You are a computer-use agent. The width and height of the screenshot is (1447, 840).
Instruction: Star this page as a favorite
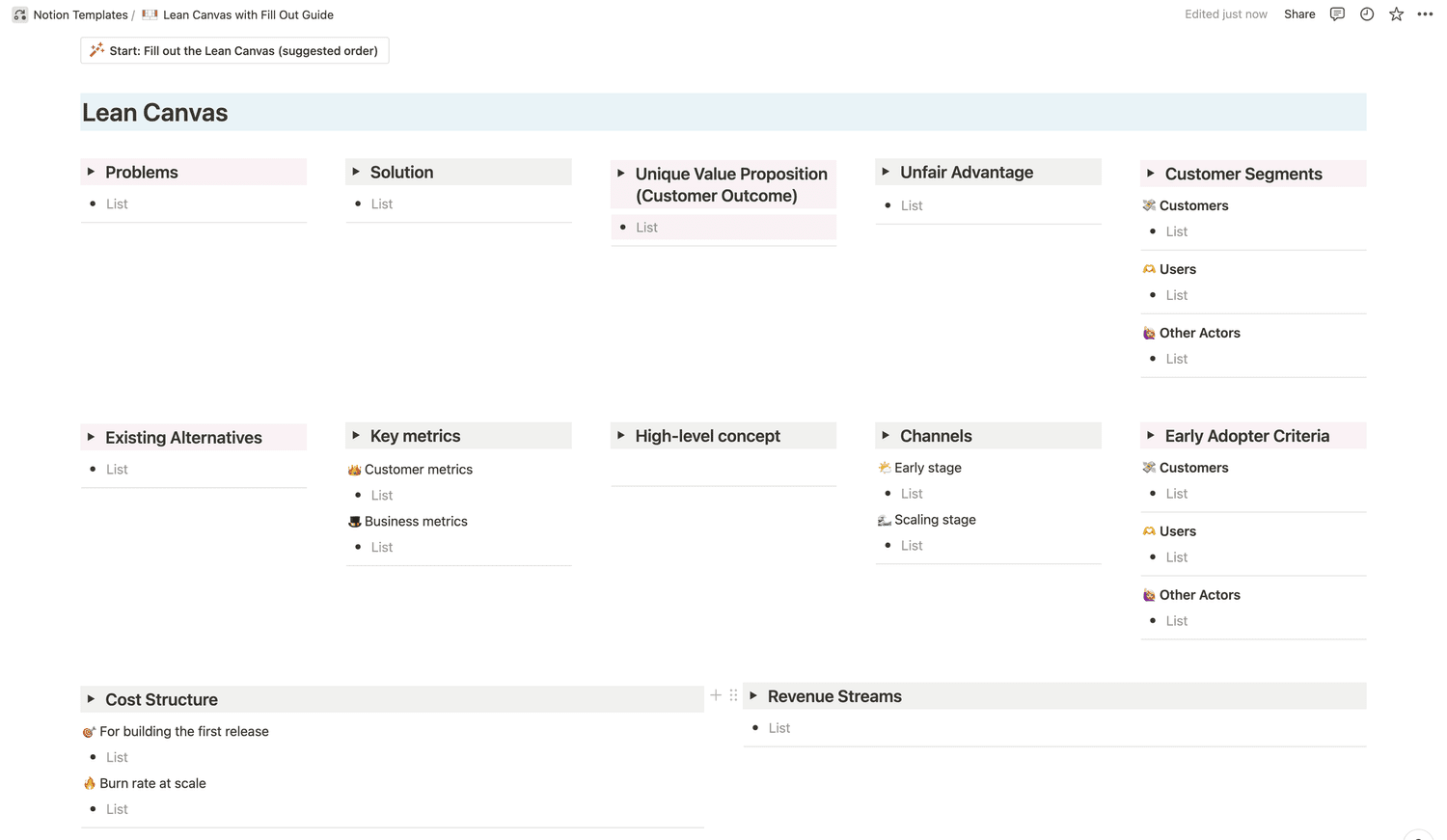tap(1396, 14)
